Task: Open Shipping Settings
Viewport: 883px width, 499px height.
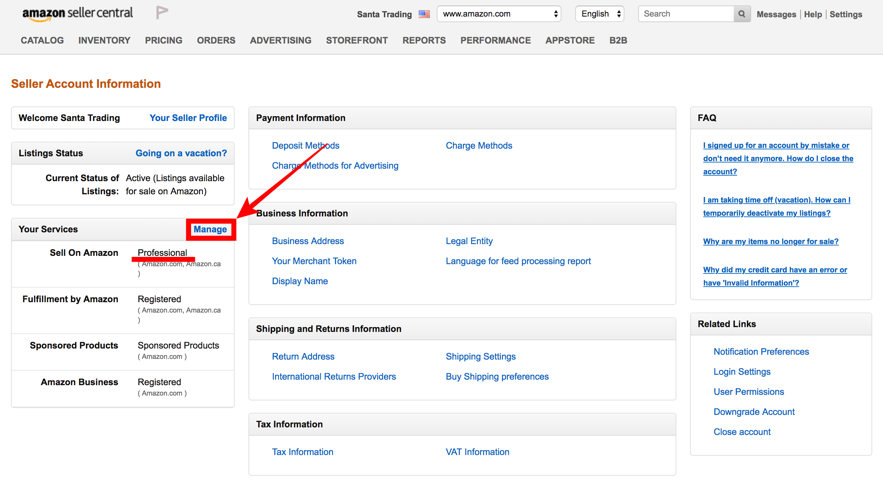Action: pos(481,357)
